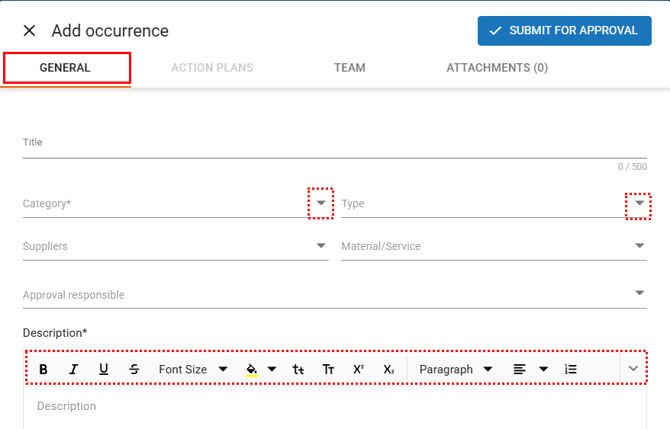Click the subscript icon

(388, 369)
